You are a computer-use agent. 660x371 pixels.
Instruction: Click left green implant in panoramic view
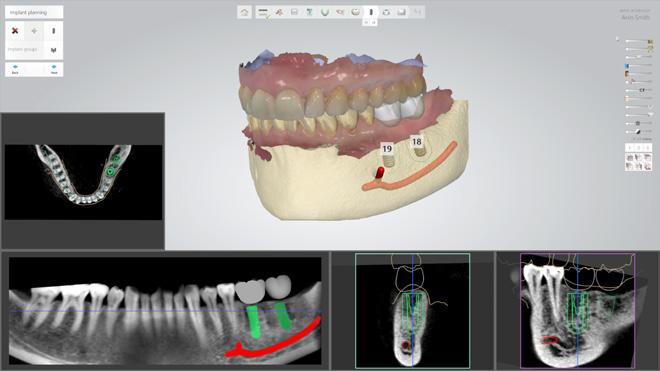pyautogui.click(x=254, y=322)
